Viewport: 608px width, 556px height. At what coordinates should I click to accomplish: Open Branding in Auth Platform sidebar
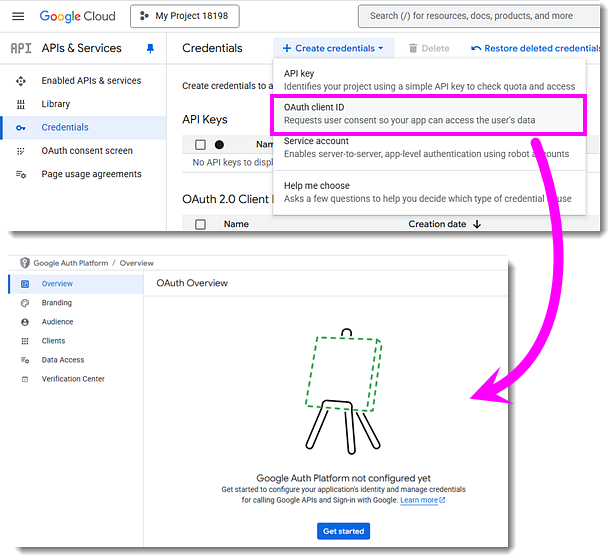[57, 303]
